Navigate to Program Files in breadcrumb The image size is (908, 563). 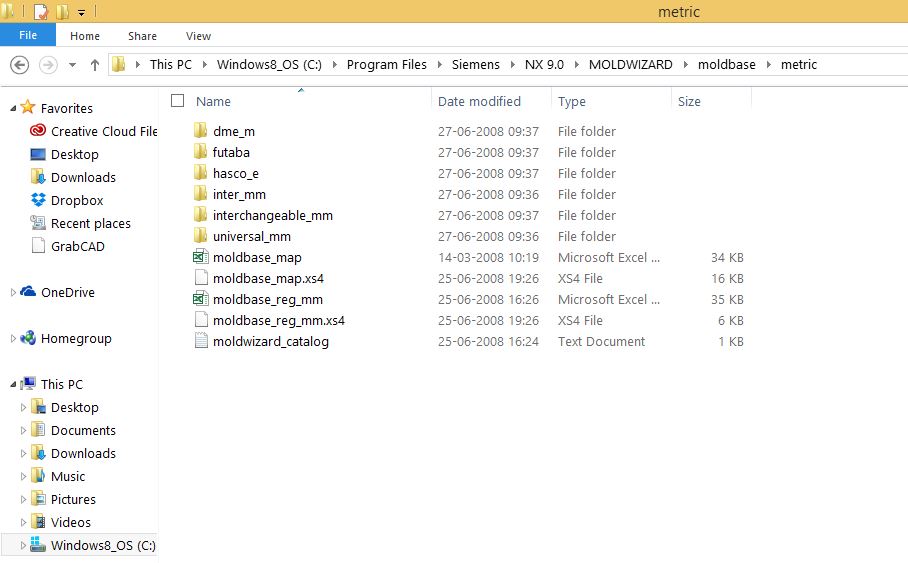386,64
